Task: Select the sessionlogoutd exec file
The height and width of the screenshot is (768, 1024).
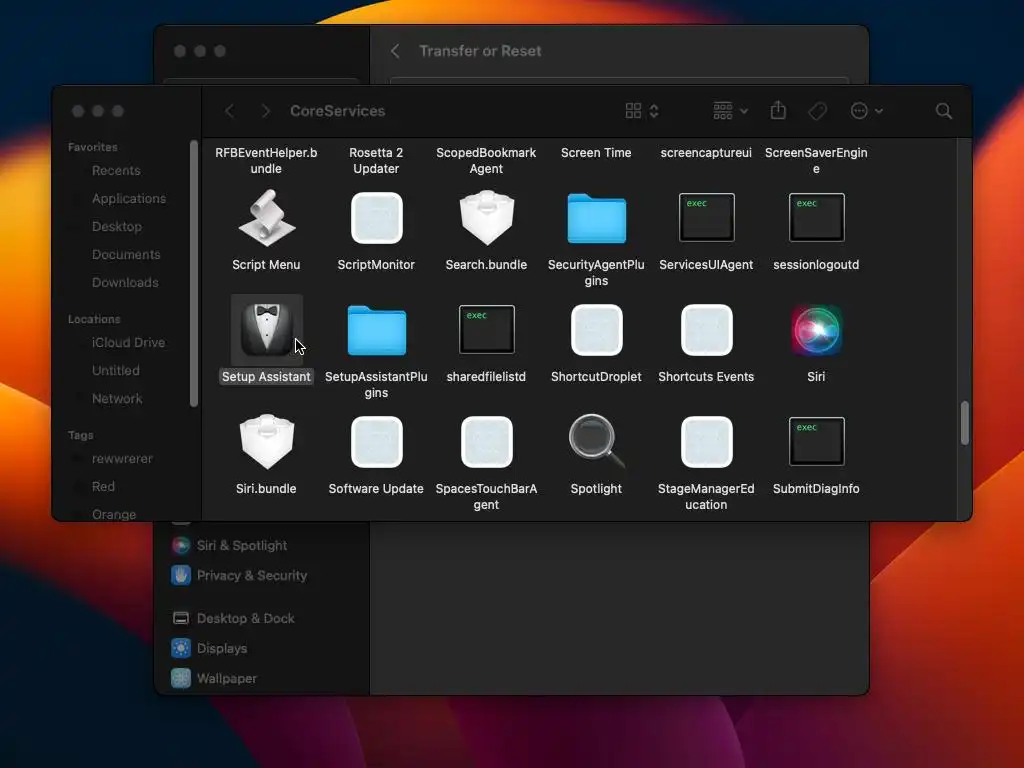Action: (816, 217)
